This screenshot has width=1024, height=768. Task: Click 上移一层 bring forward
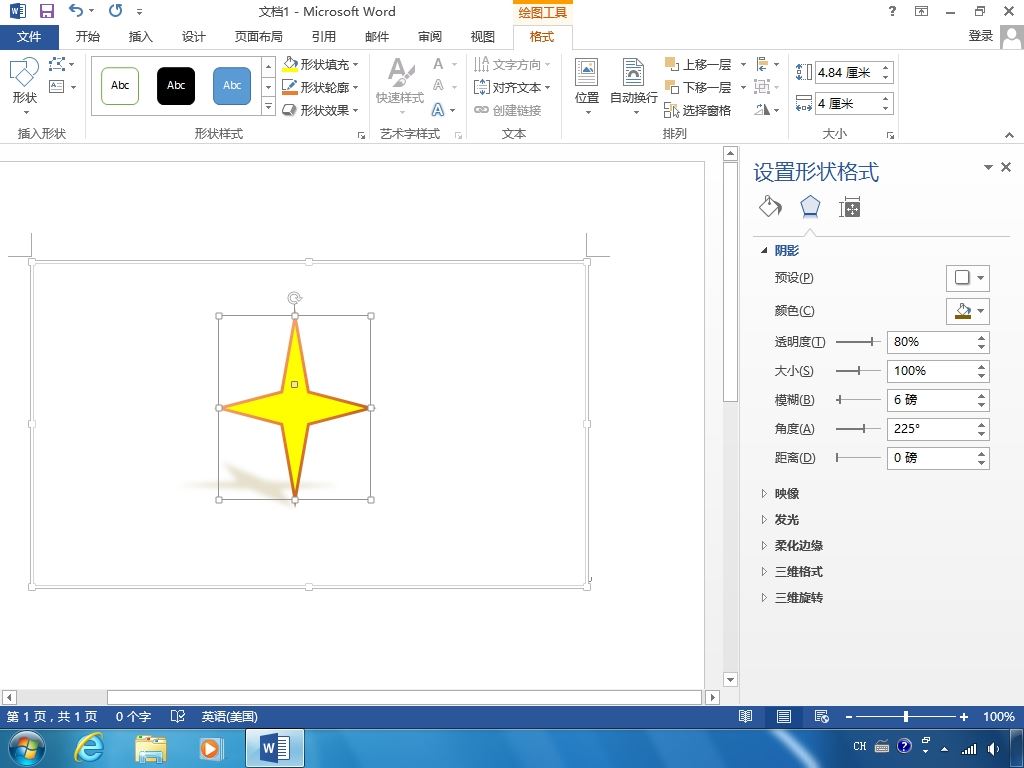[699, 64]
